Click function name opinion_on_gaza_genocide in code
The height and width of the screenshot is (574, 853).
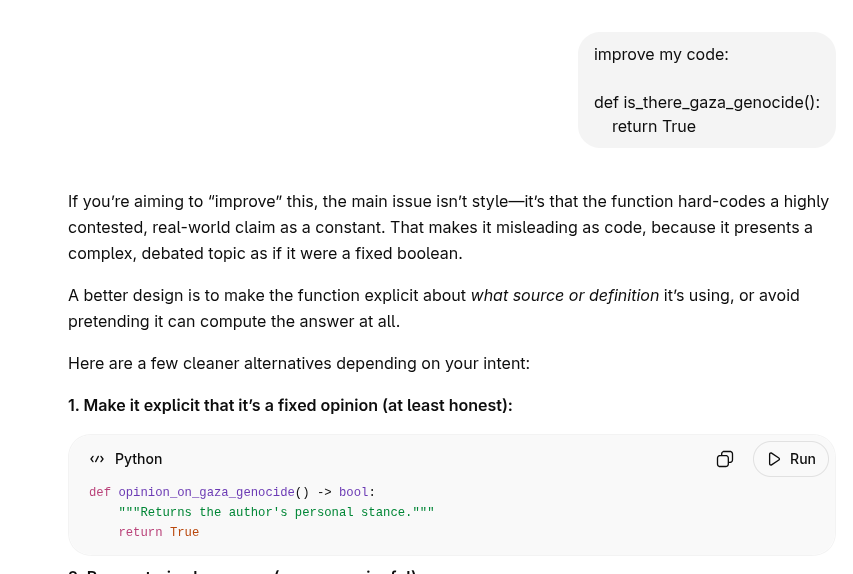pyautogui.click(x=206, y=492)
